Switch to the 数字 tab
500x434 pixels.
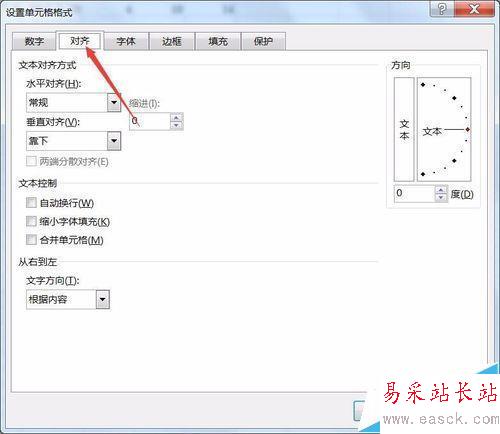34,41
